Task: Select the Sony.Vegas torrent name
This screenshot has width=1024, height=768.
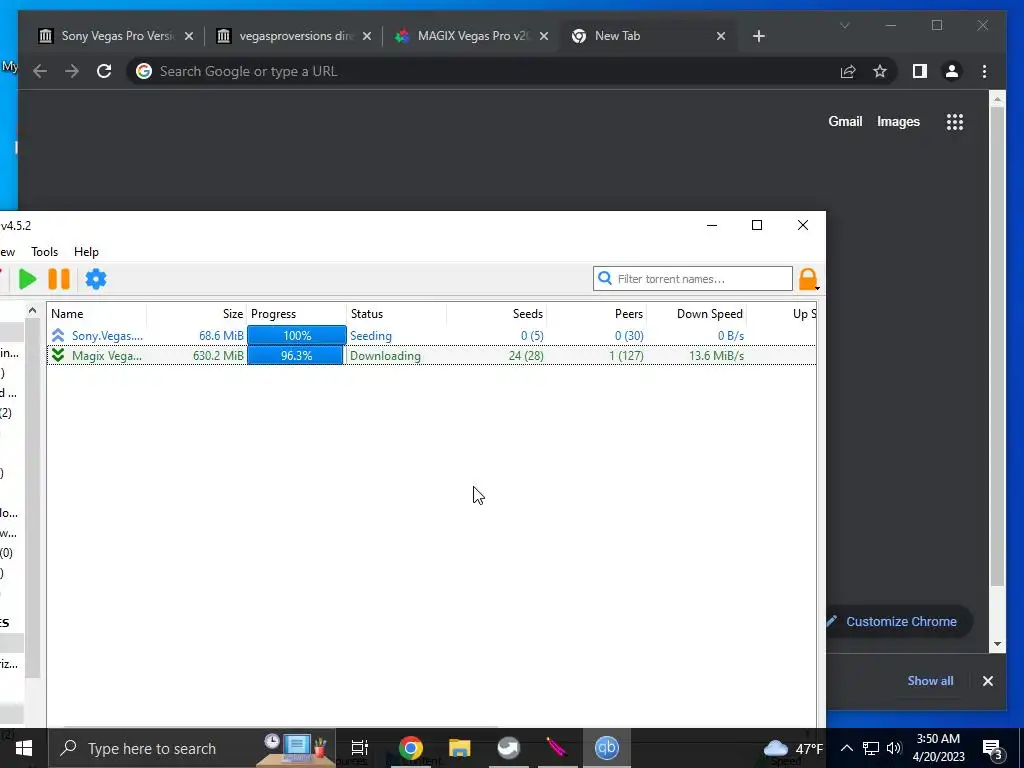Action: pos(107,336)
